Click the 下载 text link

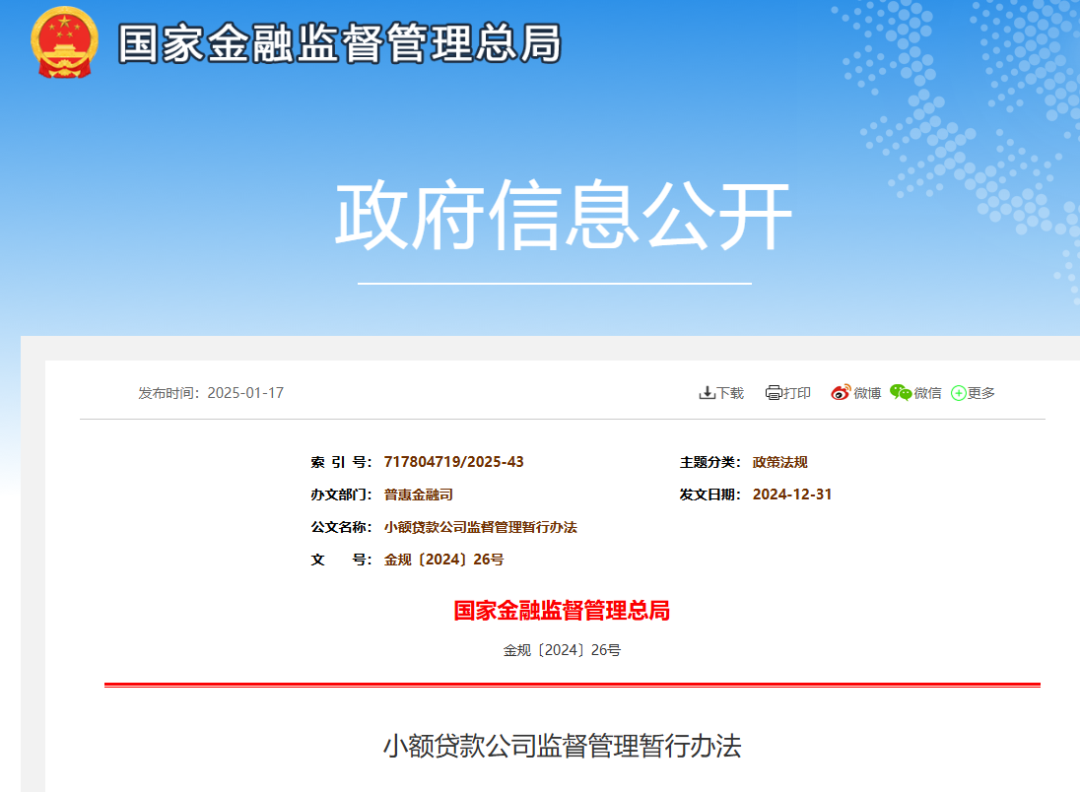pyautogui.click(x=730, y=393)
